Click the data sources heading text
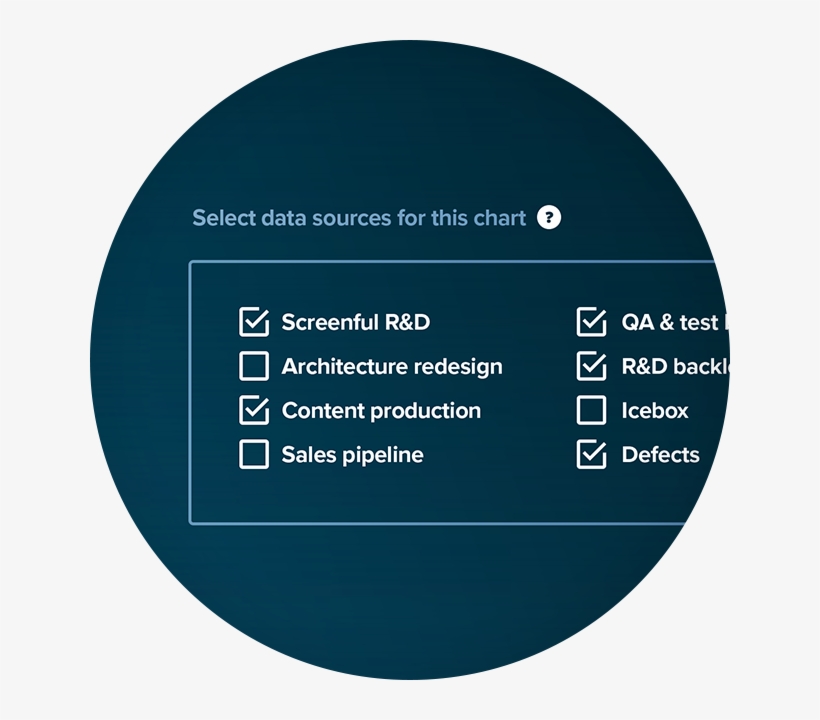Screen dimensions: 820x720 point(360,217)
